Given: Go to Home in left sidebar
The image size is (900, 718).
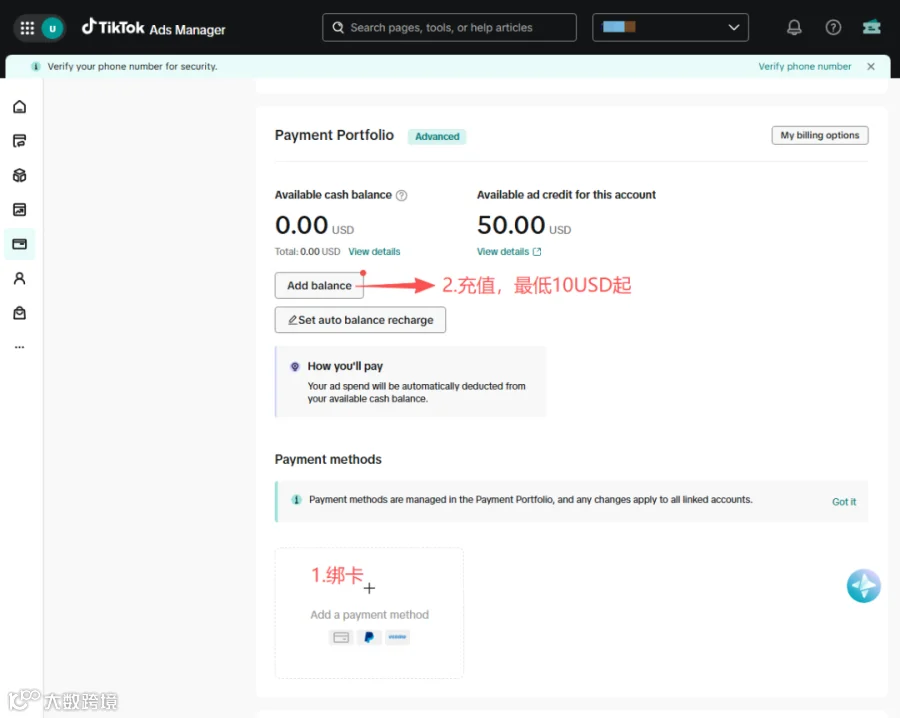Looking at the screenshot, I should pos(20,107).
